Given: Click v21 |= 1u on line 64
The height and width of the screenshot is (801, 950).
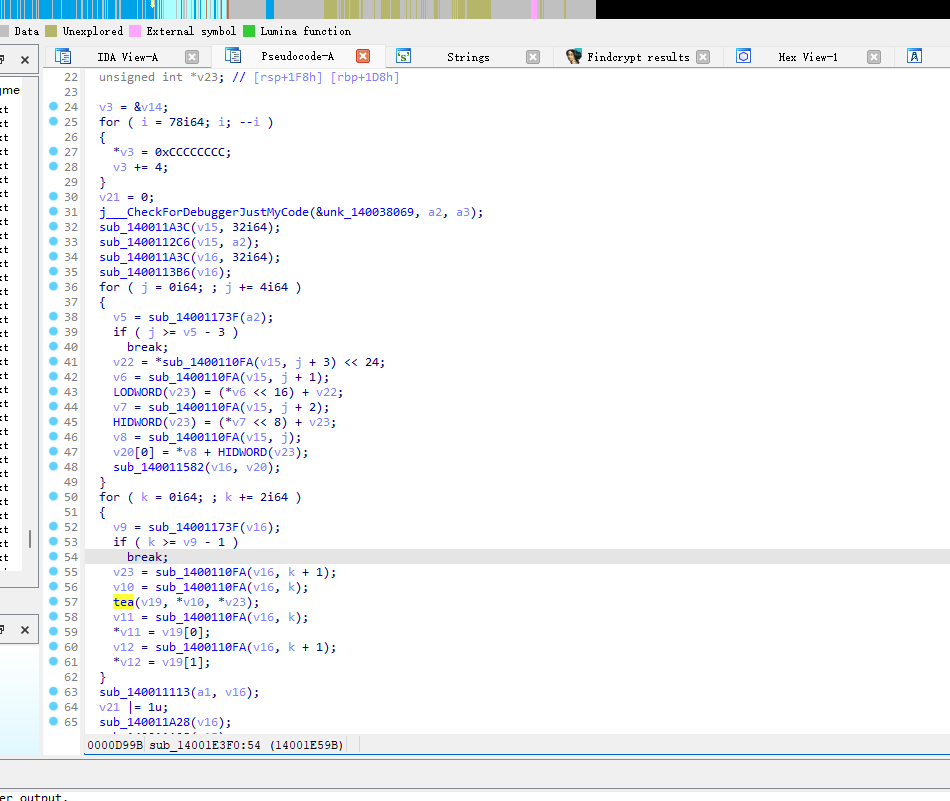Looking at the screenshot, I should coord(134,707).
